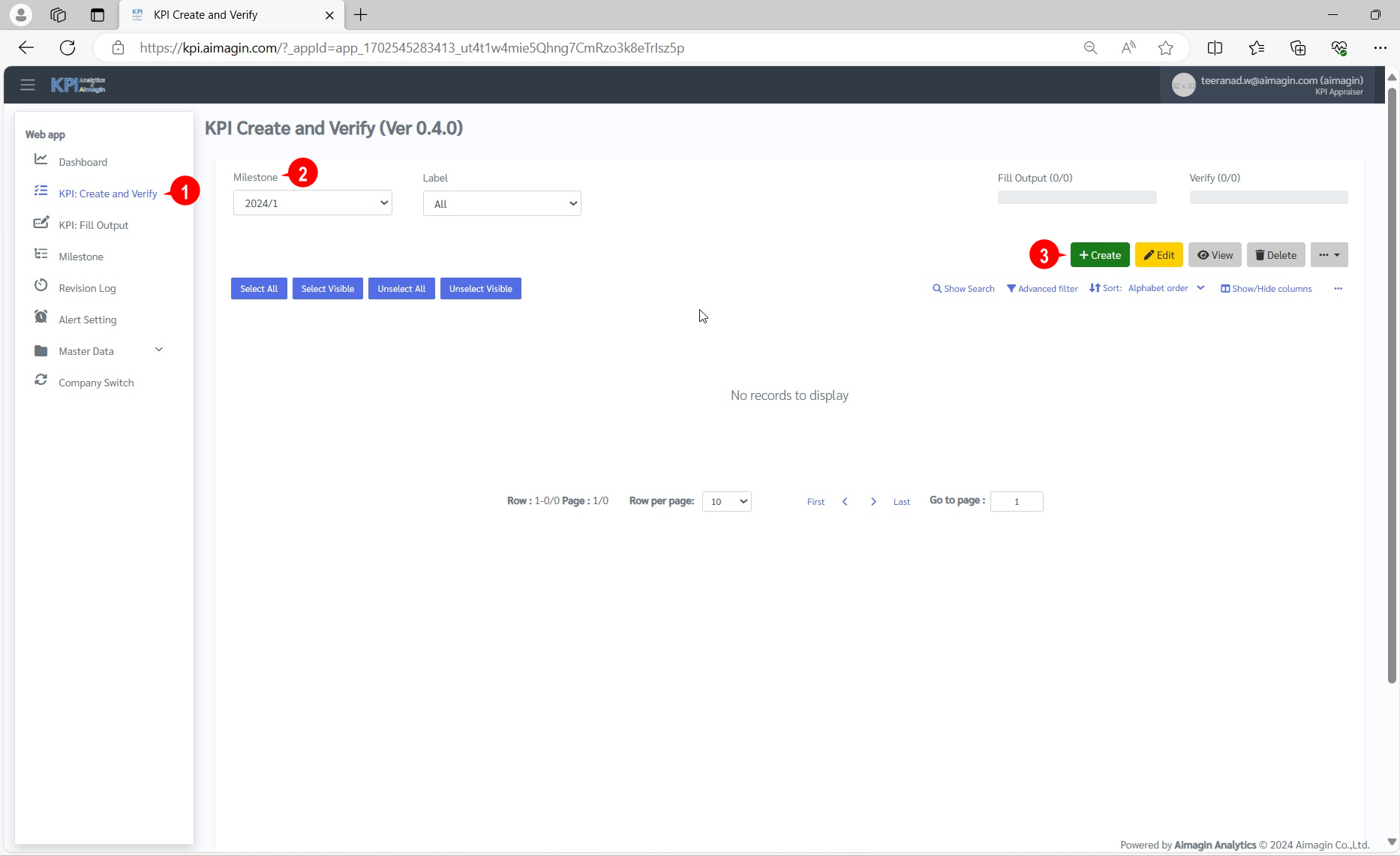1400x856 pixels.
Task: Open Show/Hide columns settings
Action: click(x=1266, y=289)
